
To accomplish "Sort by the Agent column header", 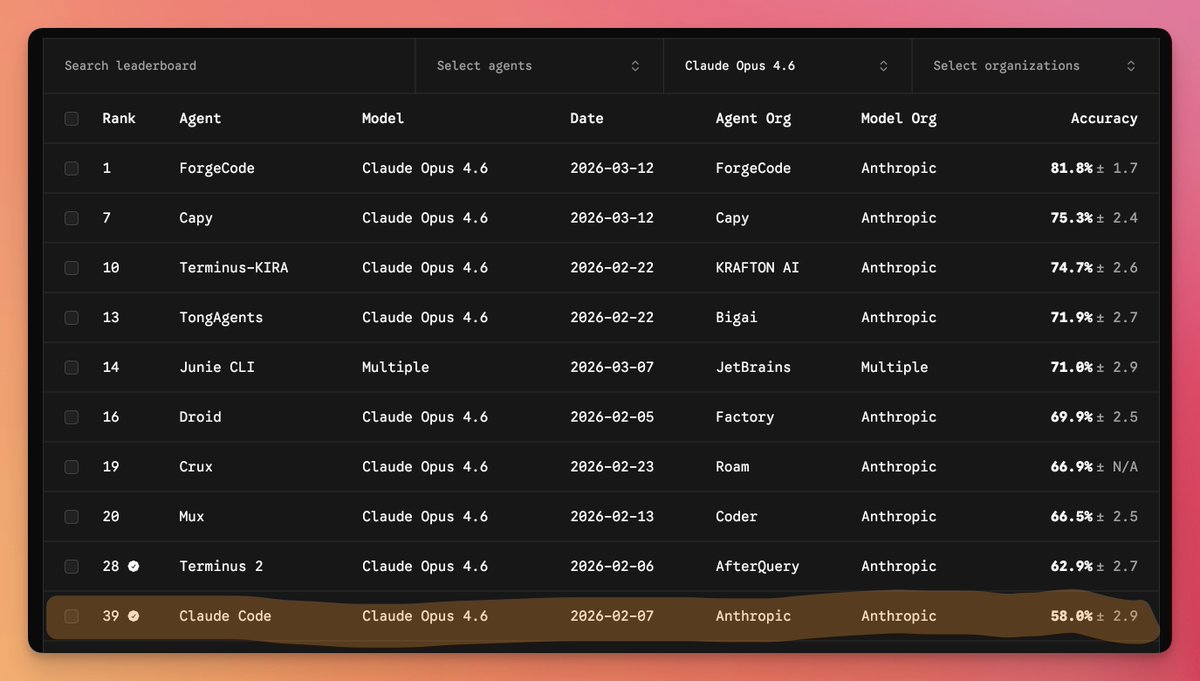I will click(x=200, y=118).
